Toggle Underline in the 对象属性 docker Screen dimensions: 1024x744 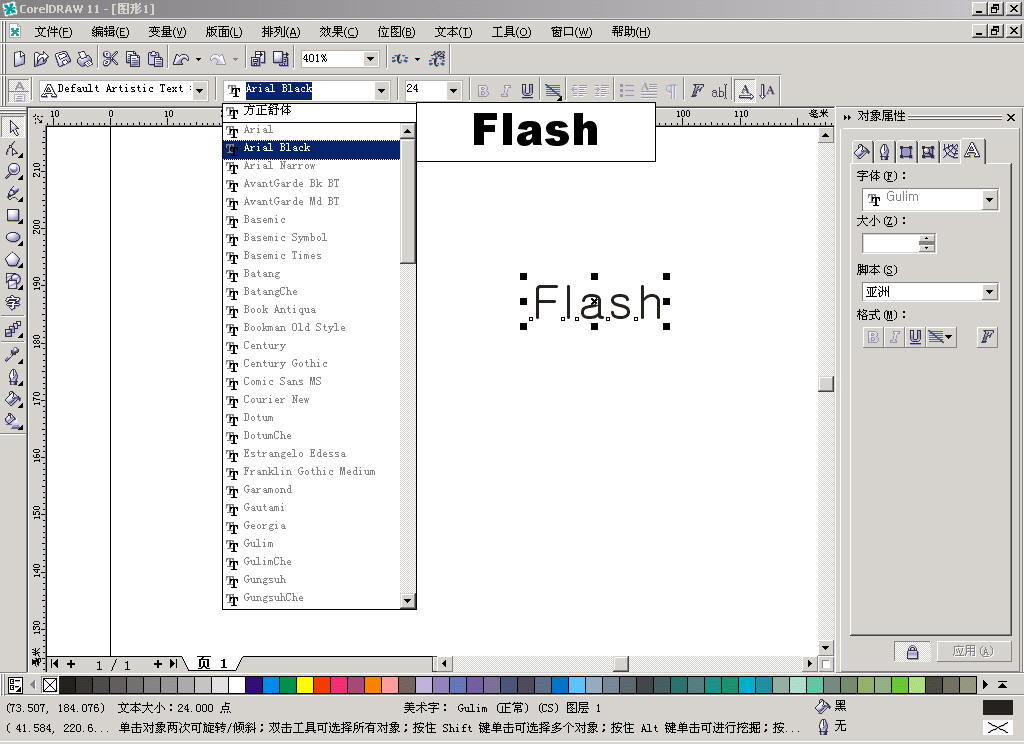916,337
